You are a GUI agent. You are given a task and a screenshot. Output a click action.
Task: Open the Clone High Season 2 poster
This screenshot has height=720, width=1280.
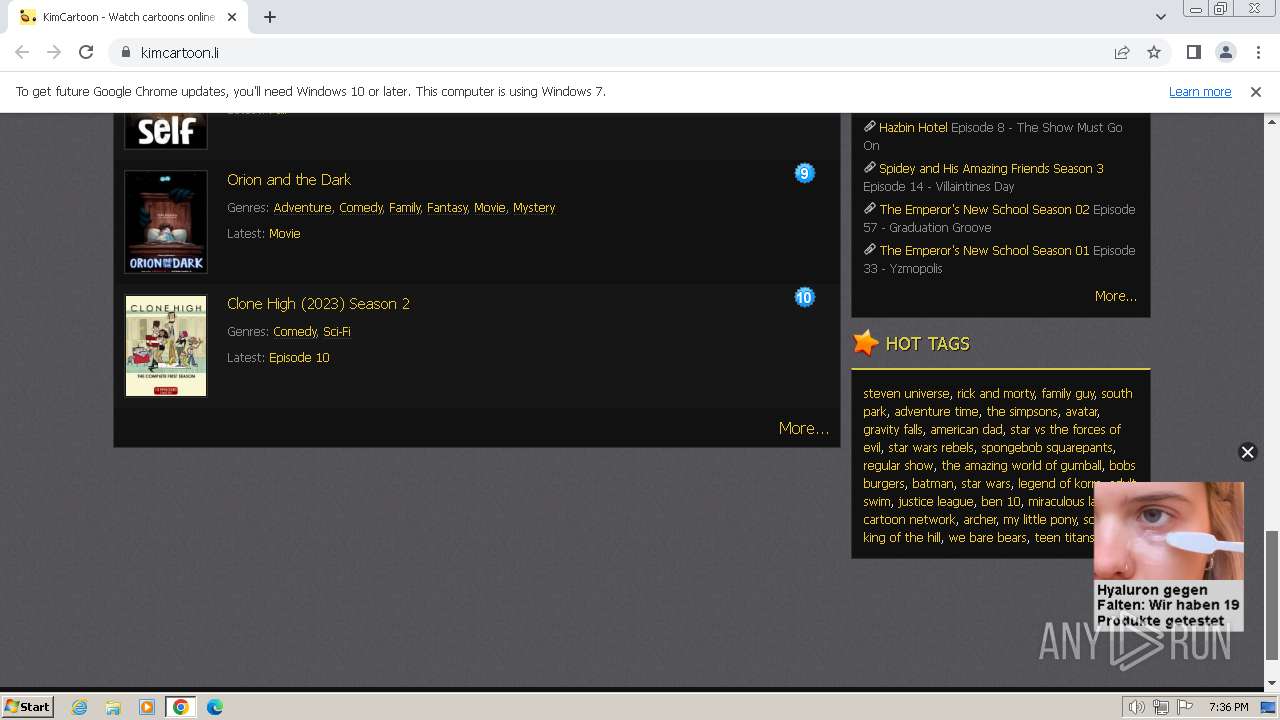166,345
